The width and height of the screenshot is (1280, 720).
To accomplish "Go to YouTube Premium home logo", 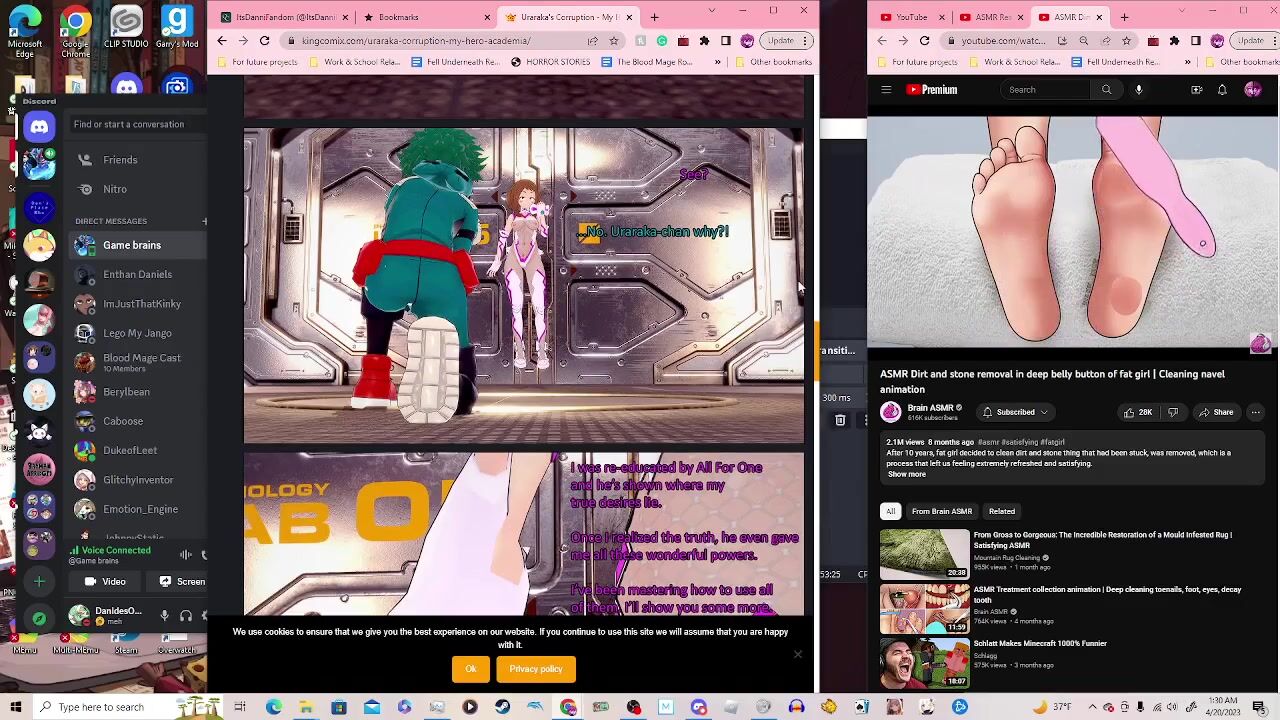I will 932,90.
